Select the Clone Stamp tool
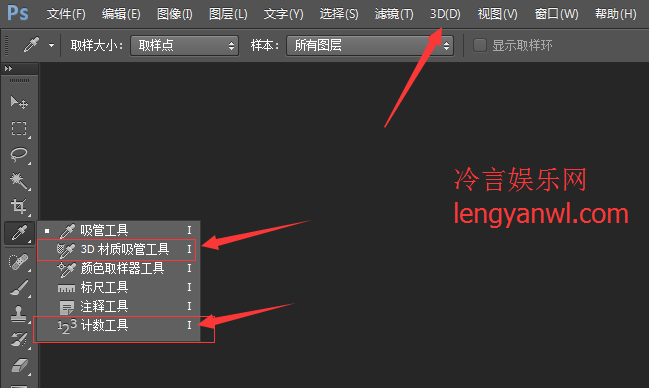The width and height of the screenshot is (649, 388). 19,314
